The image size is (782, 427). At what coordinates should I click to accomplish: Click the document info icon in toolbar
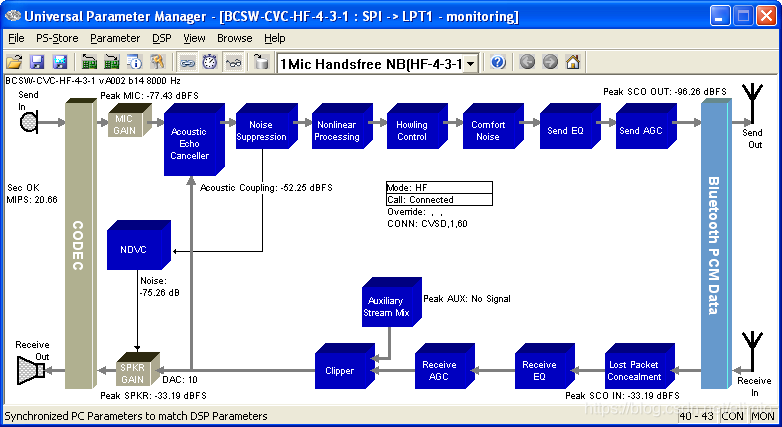(x=134, y=62)
